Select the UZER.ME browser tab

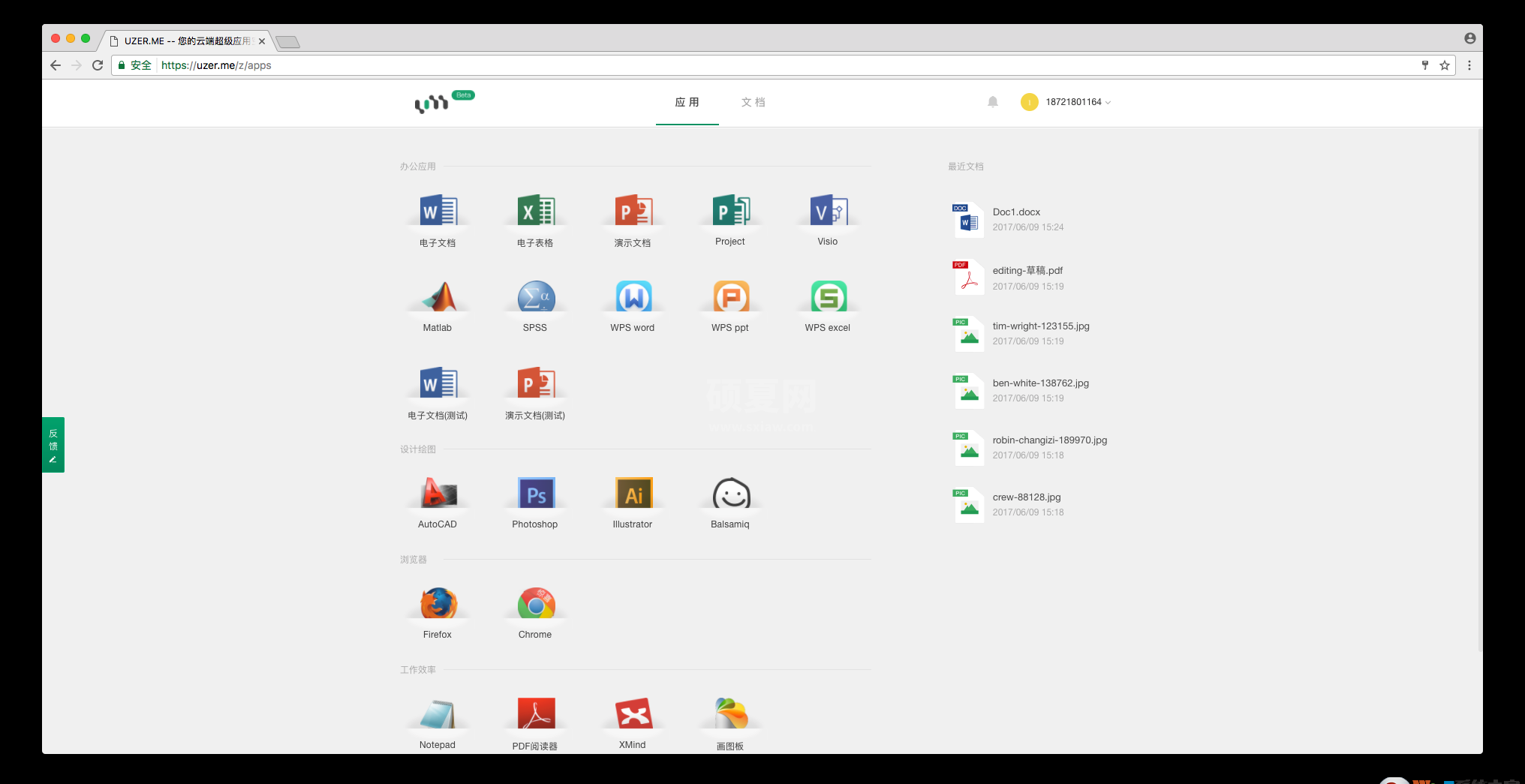tap(186, 41)
